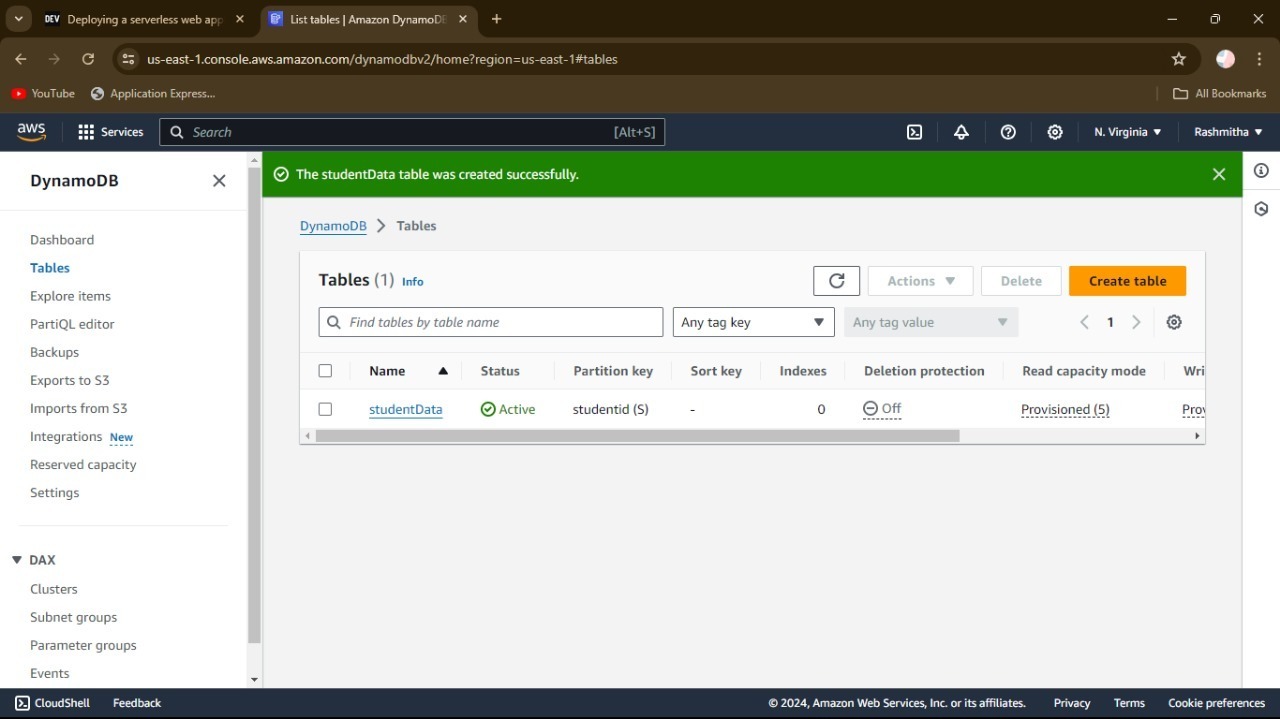Open the Actions dropdown
The height and width of the screenshot is (719, 1280).
[x=920, y=281]
